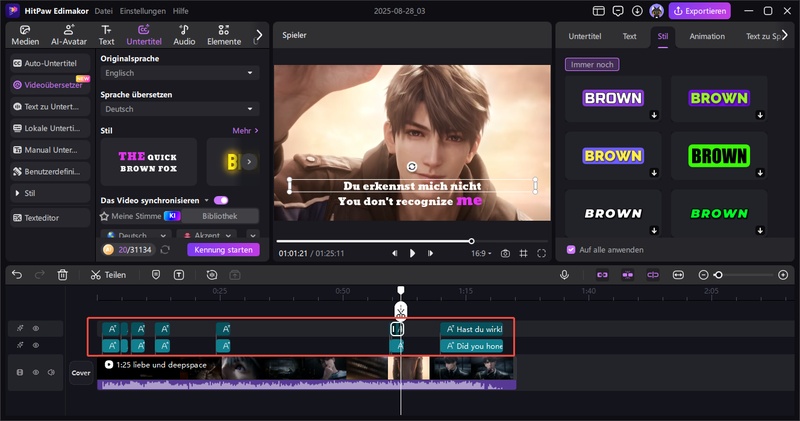
Task: Select Videoübersetzer in sidebar
Action: click(x=50, y=85)
